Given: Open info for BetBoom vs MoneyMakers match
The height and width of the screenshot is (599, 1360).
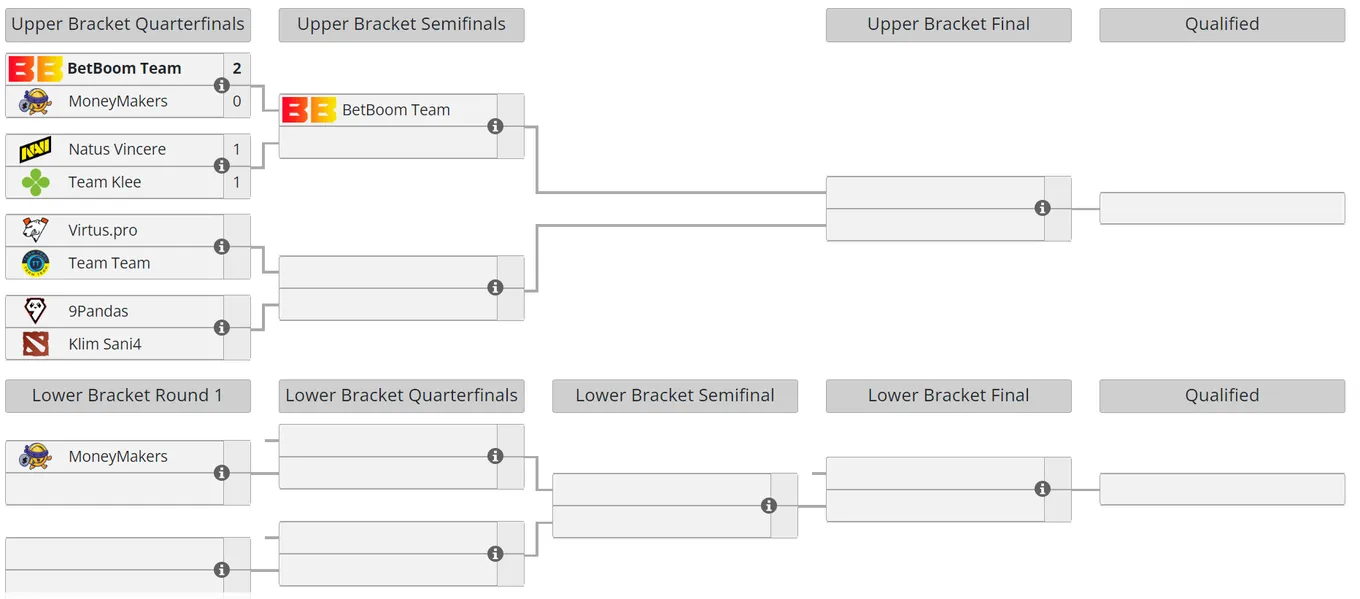Looking at the screenshot, I should 222,85.
